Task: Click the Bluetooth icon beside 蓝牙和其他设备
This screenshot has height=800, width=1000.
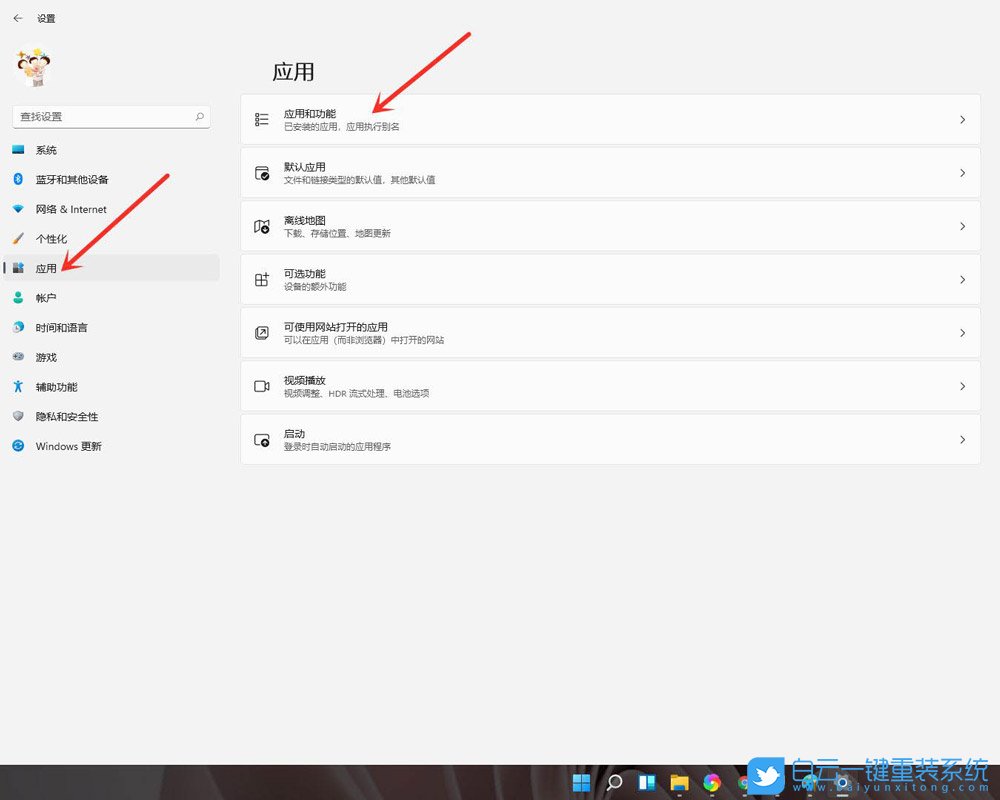Action: [18, 180]
